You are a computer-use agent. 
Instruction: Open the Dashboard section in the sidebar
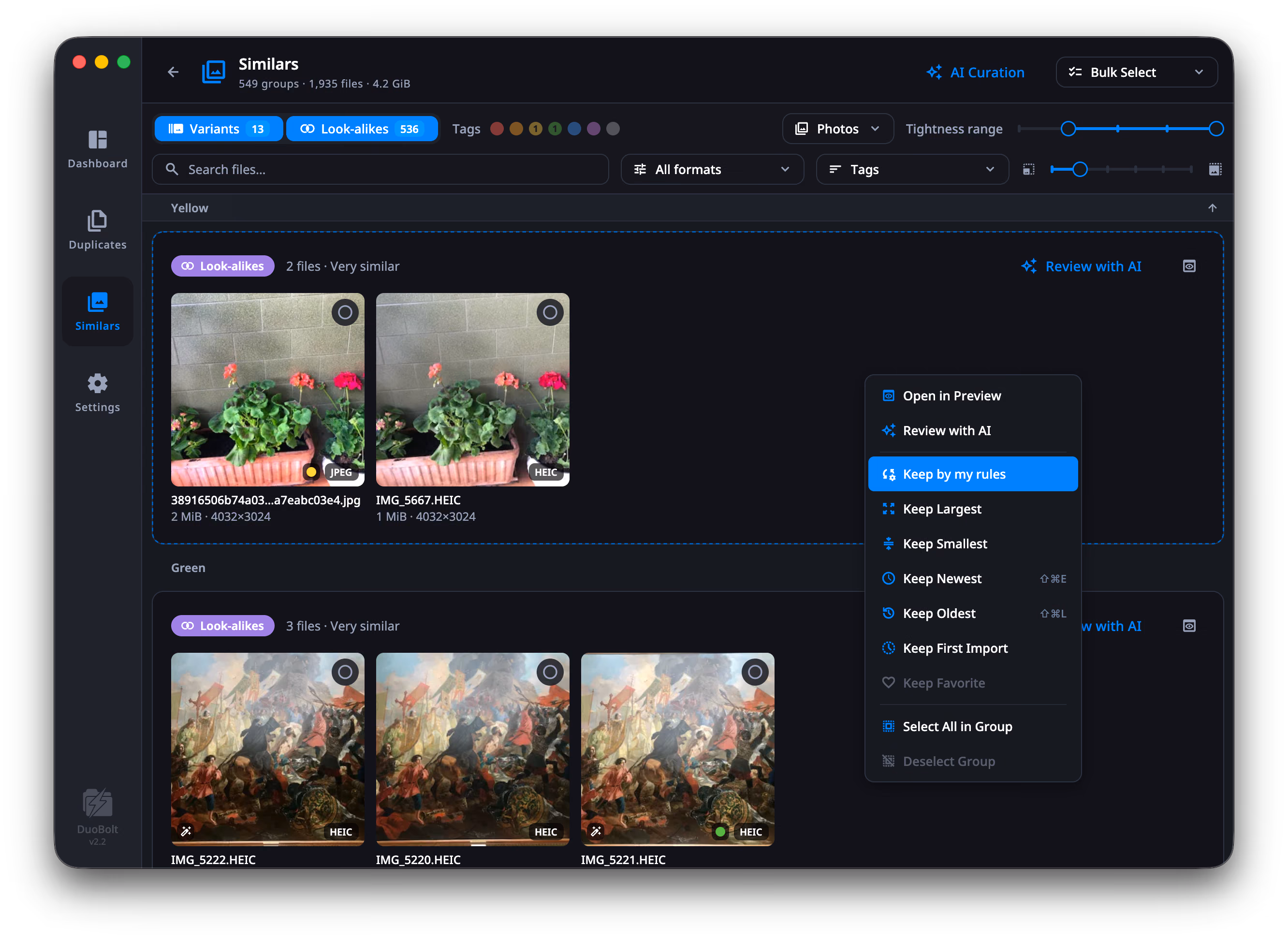tap(97, 149)
